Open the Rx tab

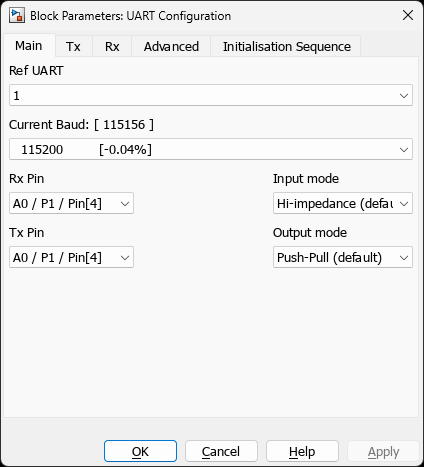pos(112,46)
